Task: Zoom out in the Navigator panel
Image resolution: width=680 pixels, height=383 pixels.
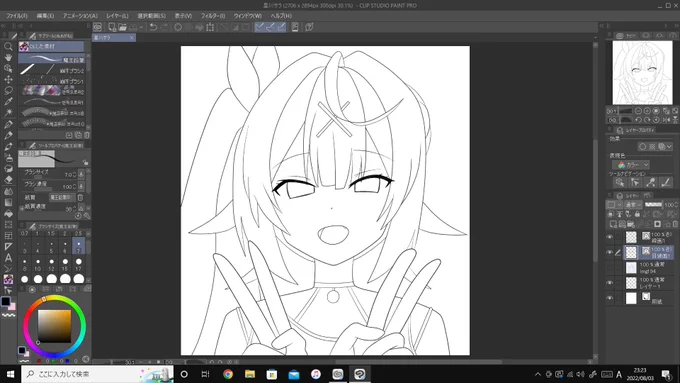Action: pos(638,111)
